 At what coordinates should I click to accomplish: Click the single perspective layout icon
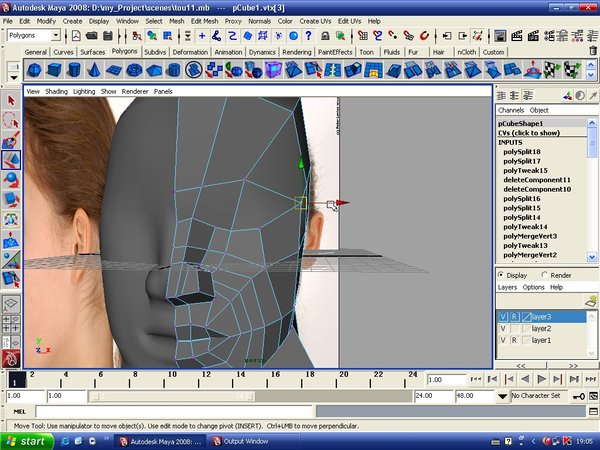11,302
